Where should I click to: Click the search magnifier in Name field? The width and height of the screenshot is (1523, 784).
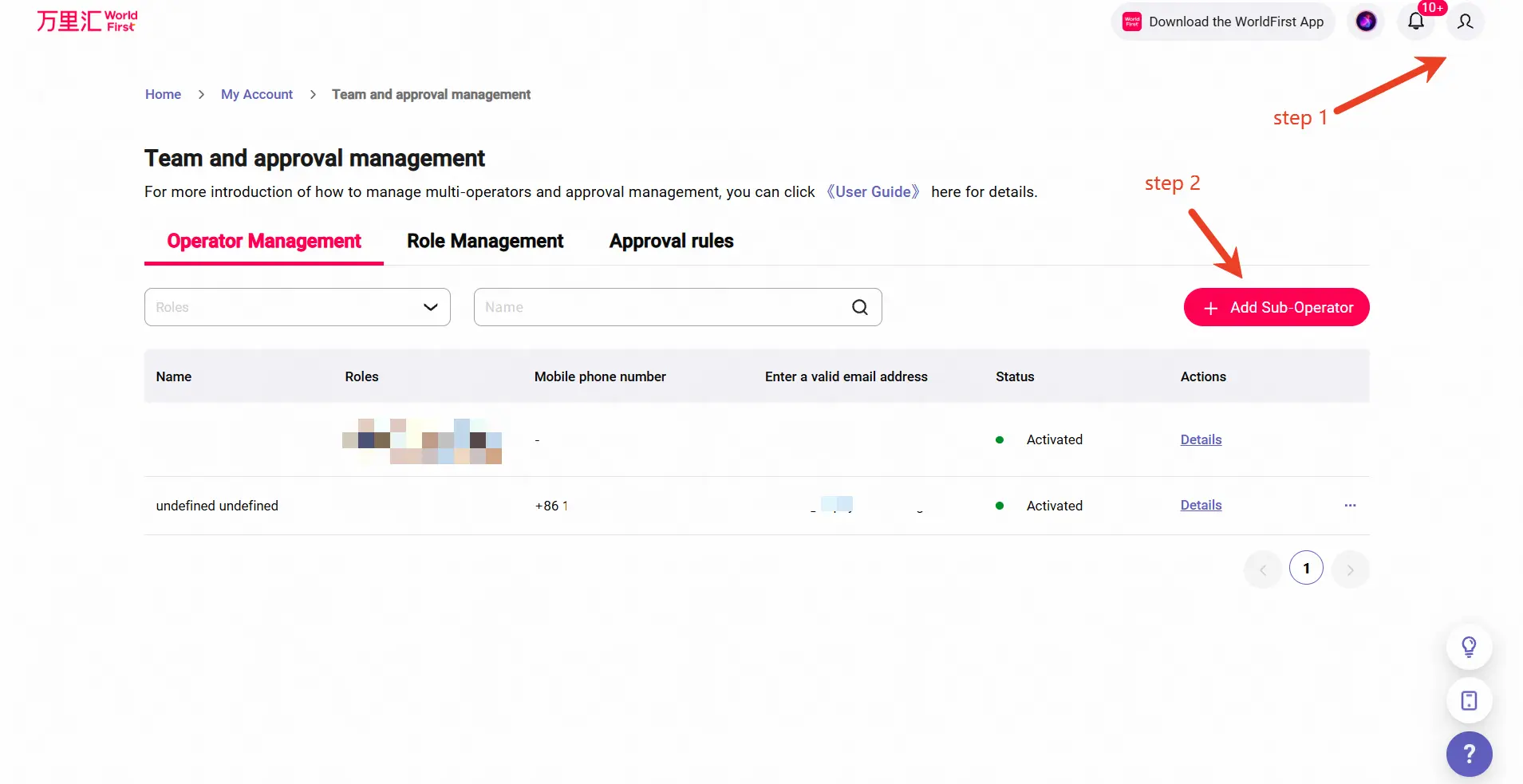[860, 307]
